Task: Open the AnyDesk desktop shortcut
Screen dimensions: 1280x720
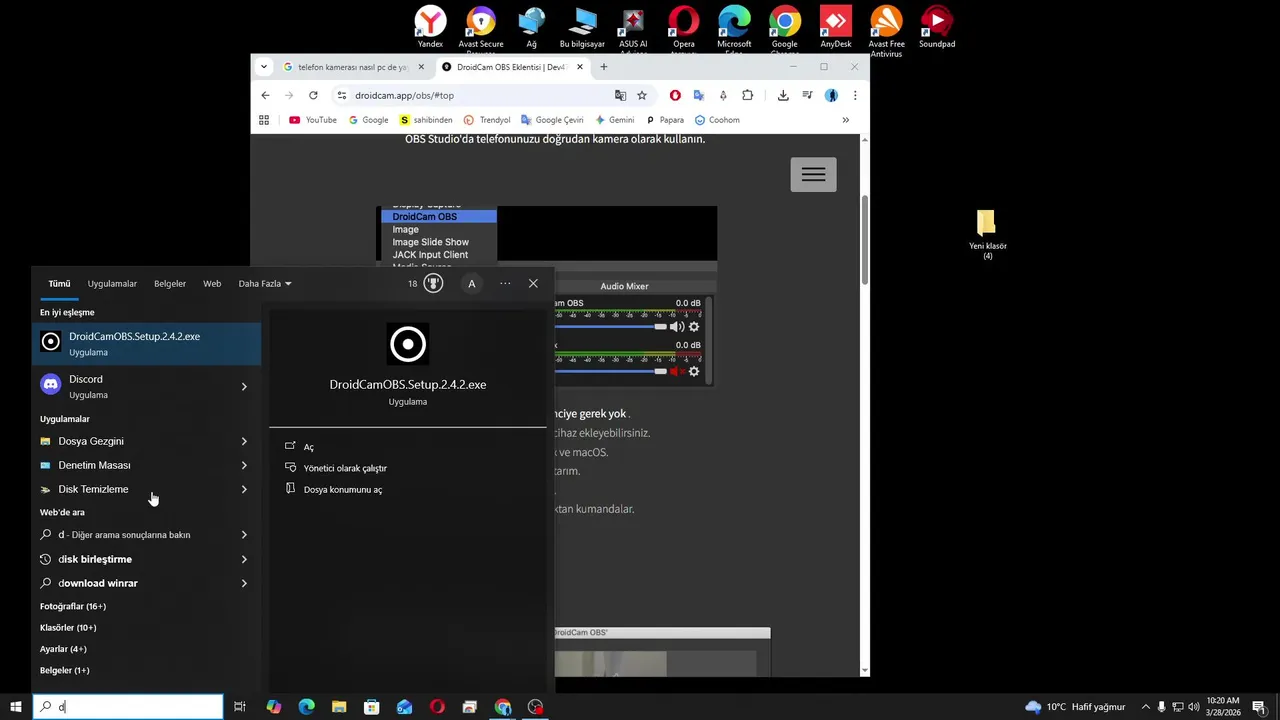Action: click(x=836, y=27)
